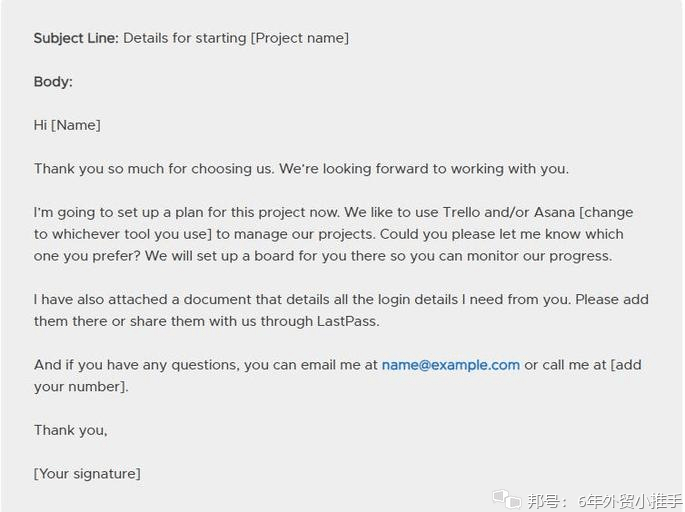Image resolution: width=685 pixels, height=512 pixels.
Task: Click the [Project name] placeholder text
Action: pyautogui.click(x=300, y=38)
